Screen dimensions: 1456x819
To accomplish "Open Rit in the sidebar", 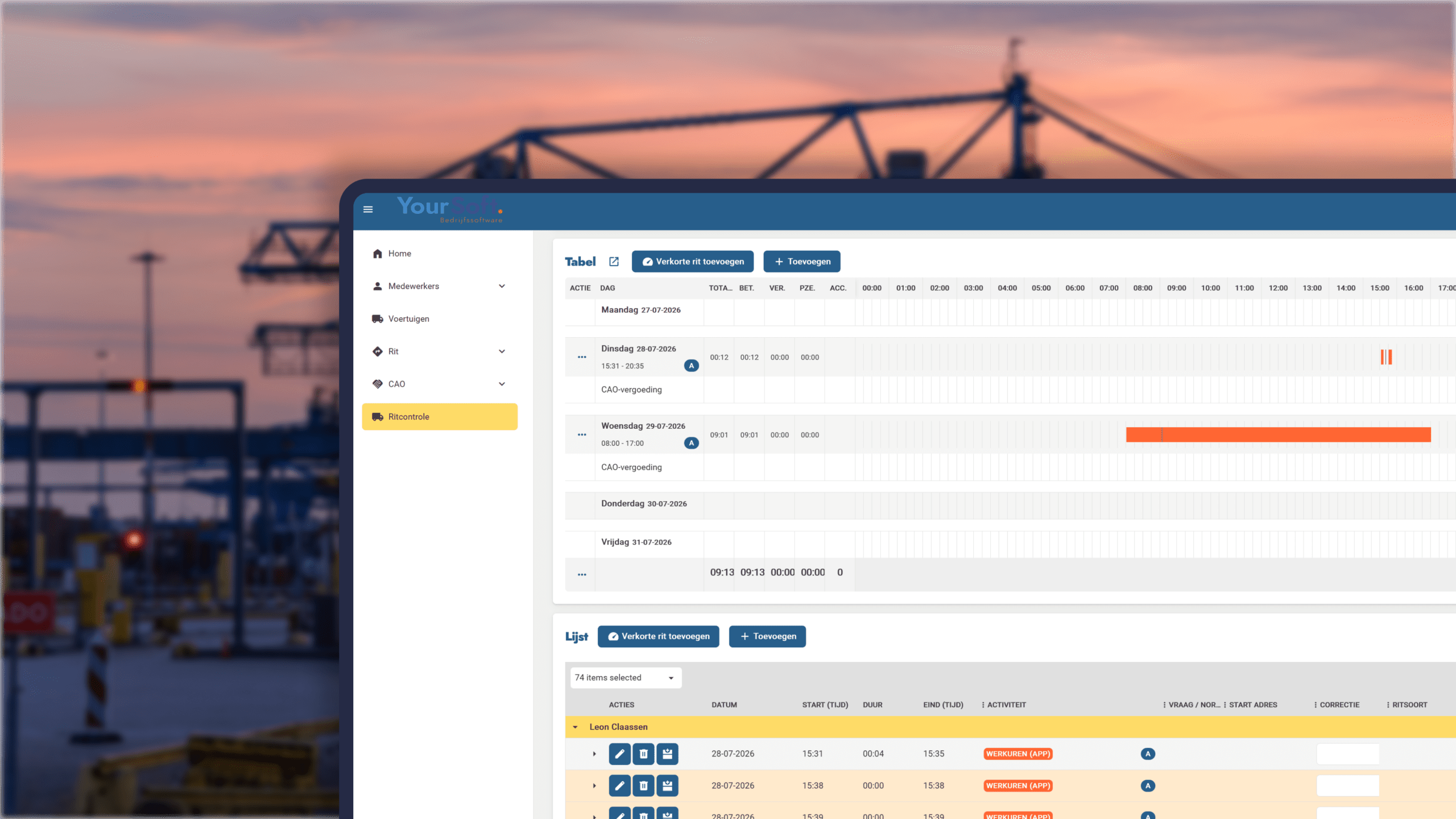I will pyautogui.click(x=440, y=351).
